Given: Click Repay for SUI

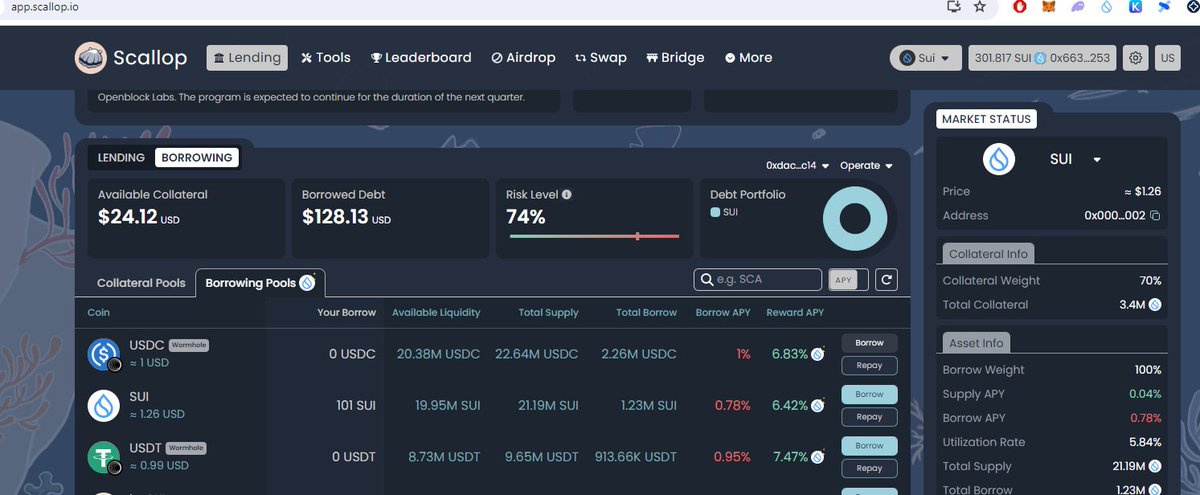Looking at the screenshot, I should click(869, 417).
